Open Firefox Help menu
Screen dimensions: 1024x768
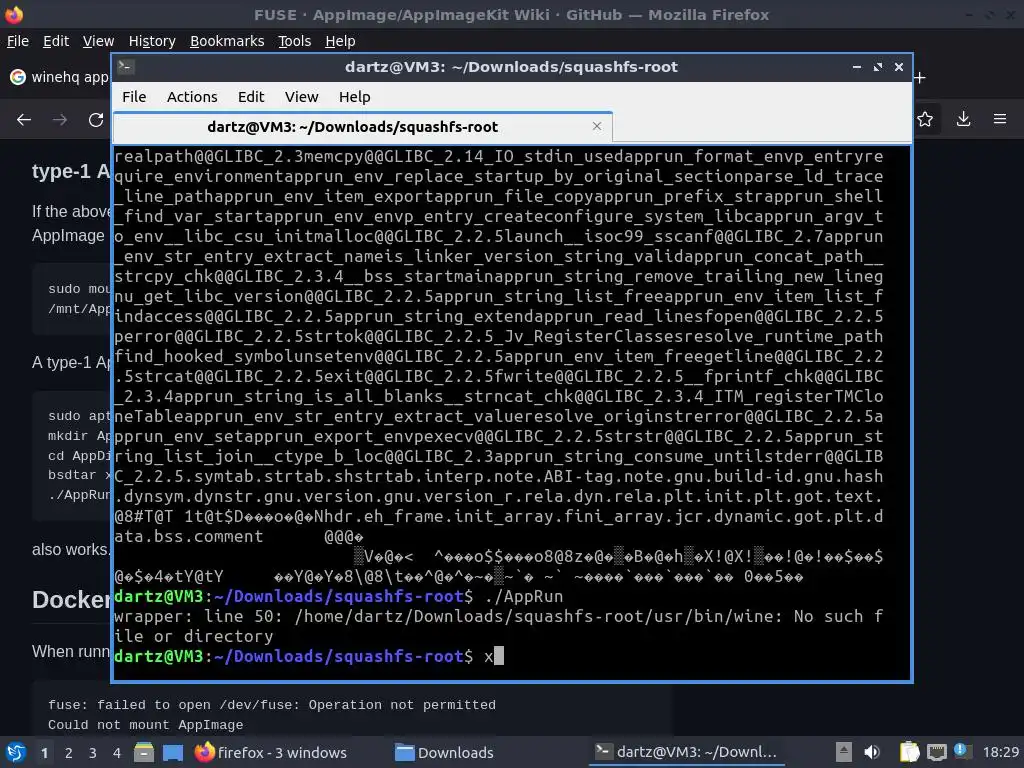340,41
